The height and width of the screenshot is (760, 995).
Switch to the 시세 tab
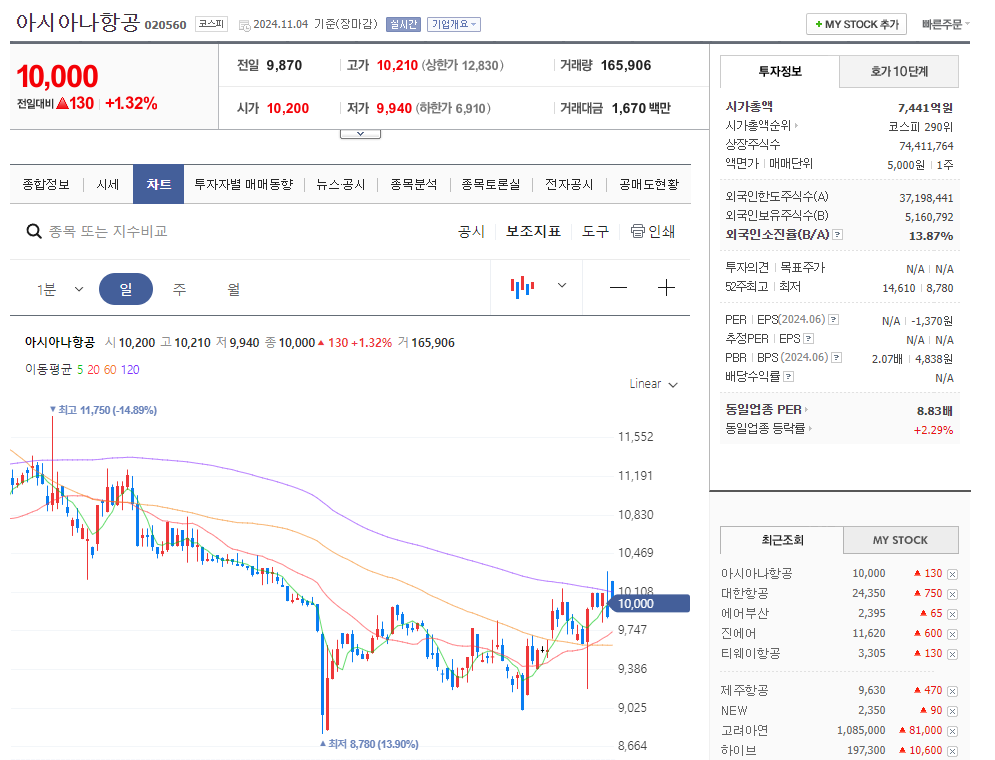coord(108,185)
